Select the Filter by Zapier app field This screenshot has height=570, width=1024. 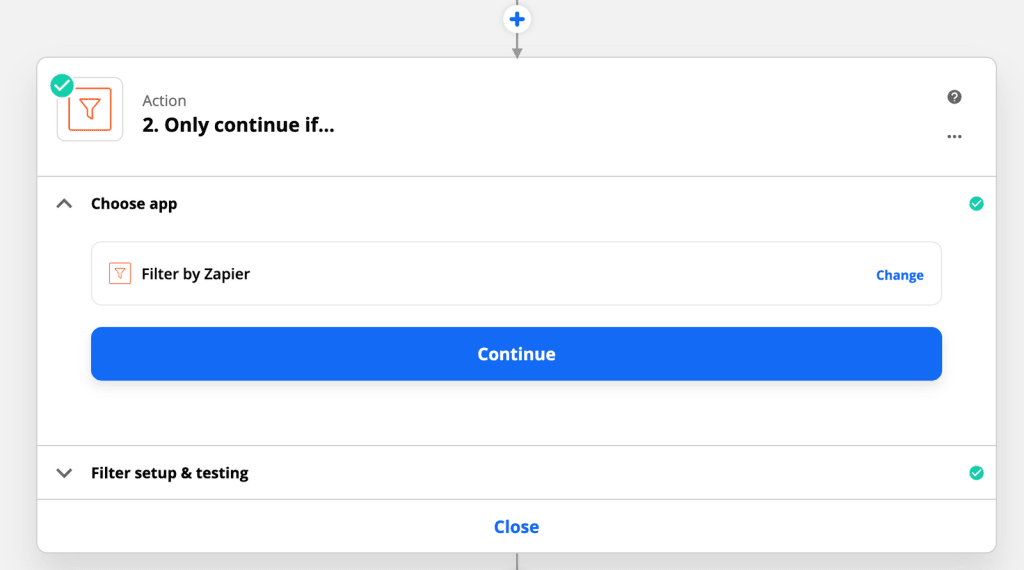[x=517, y=274]
